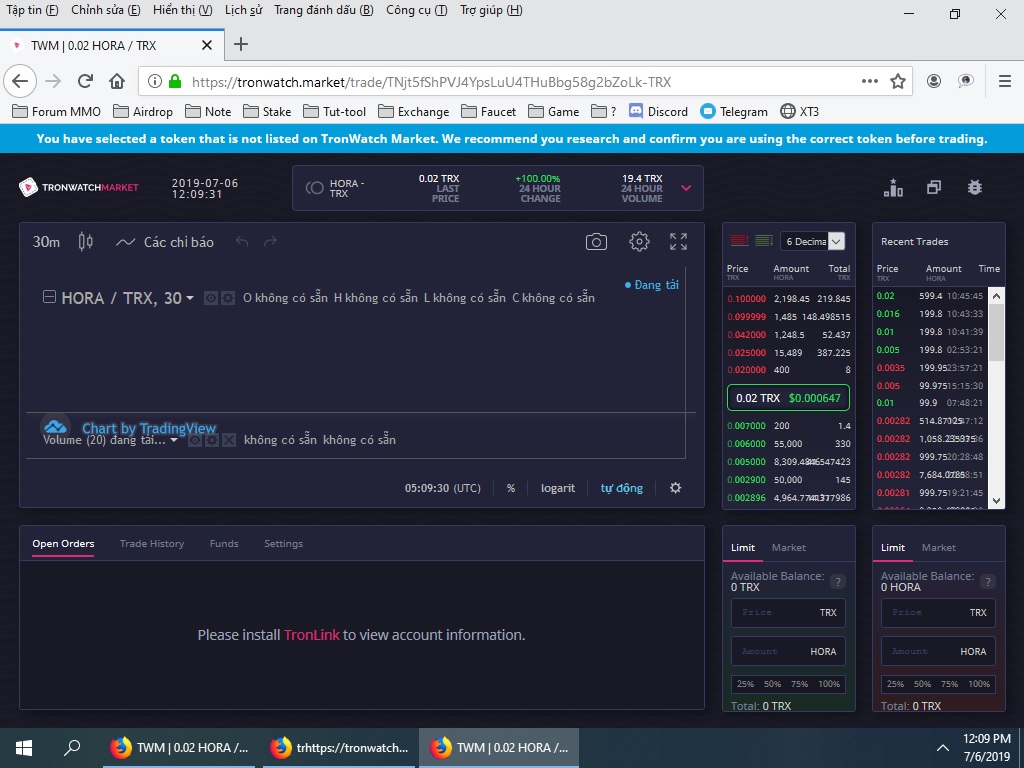This screenshot has height=768, width=1024.
Task: Click the chart undo arrow
Action: (242, 242)
